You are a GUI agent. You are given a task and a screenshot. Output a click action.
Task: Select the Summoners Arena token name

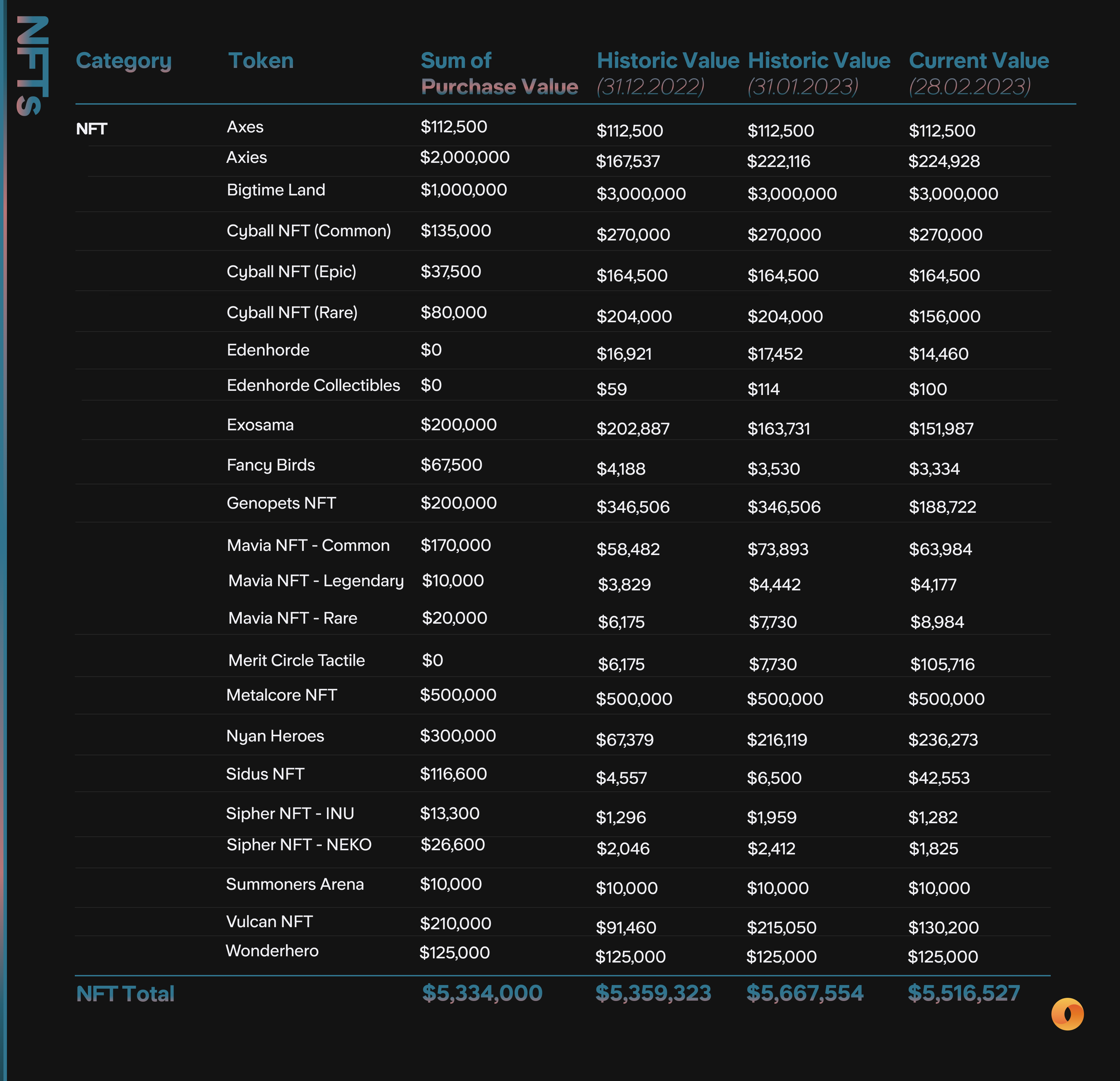(294, 884)
